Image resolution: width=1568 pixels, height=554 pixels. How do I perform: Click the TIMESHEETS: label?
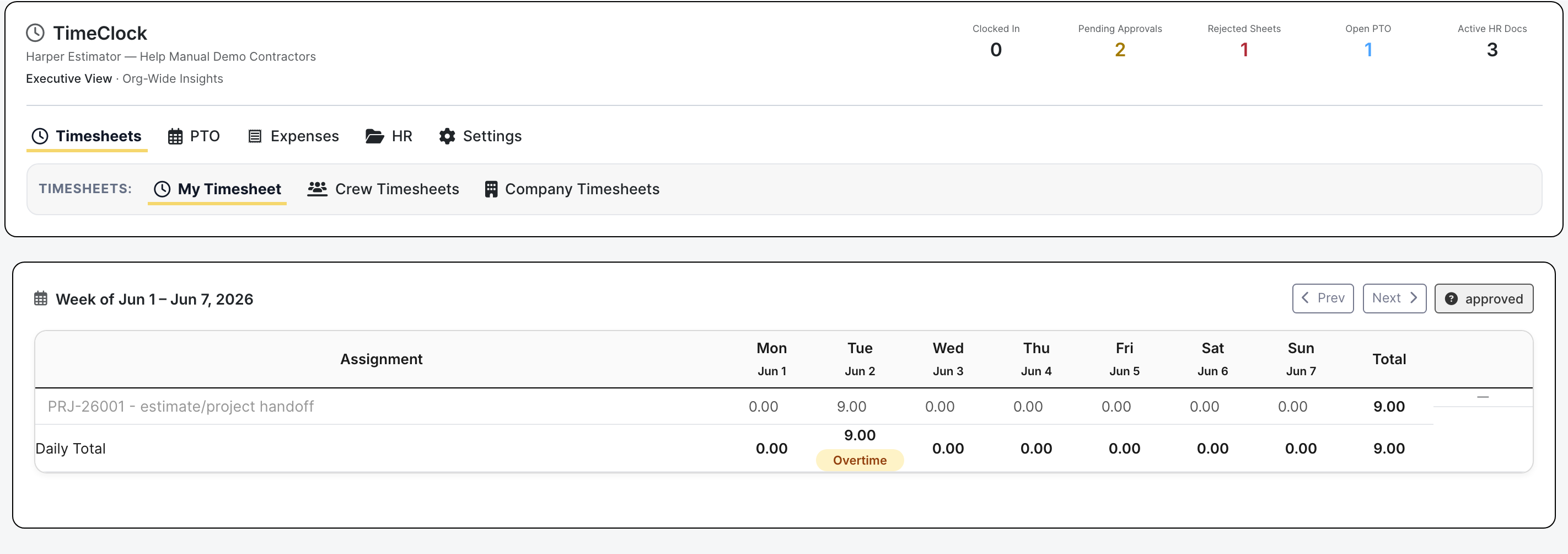pos(85,189)
